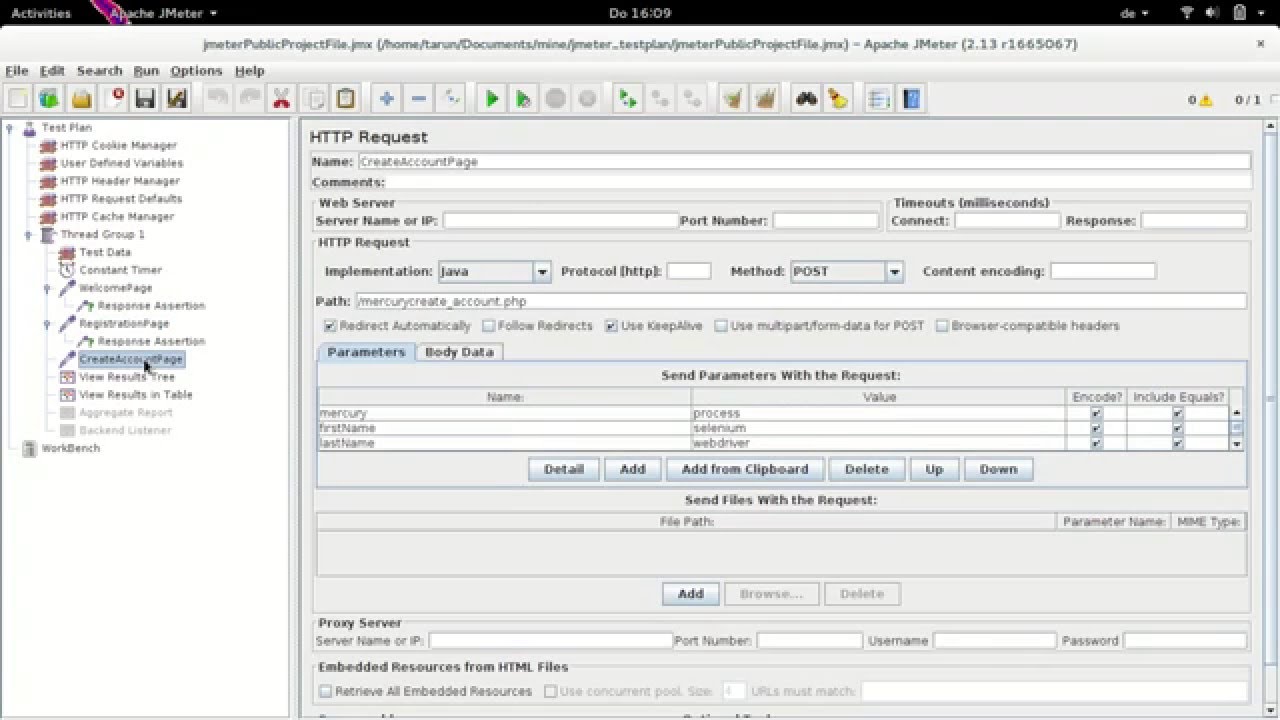The image size is (1280, 720).
Task: Click the Close test plan toolbar icon
Action: [113, 98]
